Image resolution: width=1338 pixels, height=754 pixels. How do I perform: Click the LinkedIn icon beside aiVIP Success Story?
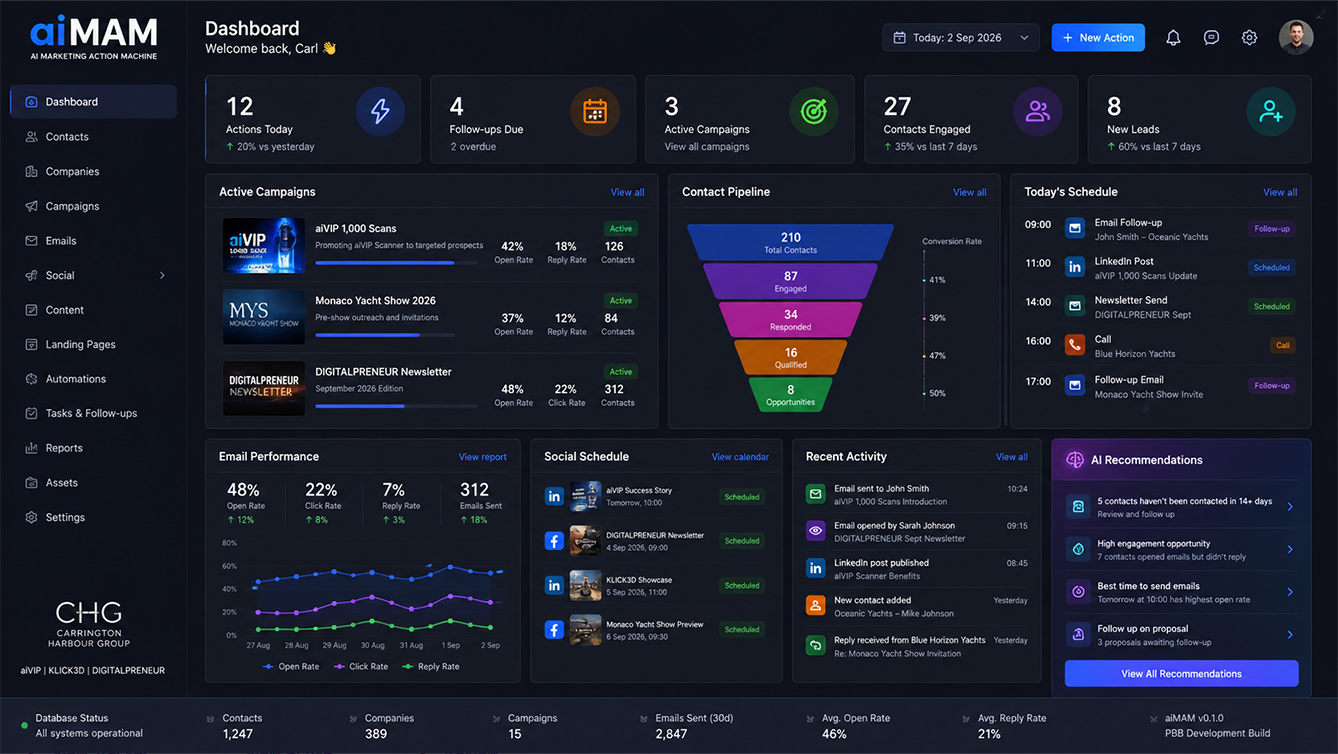(x=554, y=496)
